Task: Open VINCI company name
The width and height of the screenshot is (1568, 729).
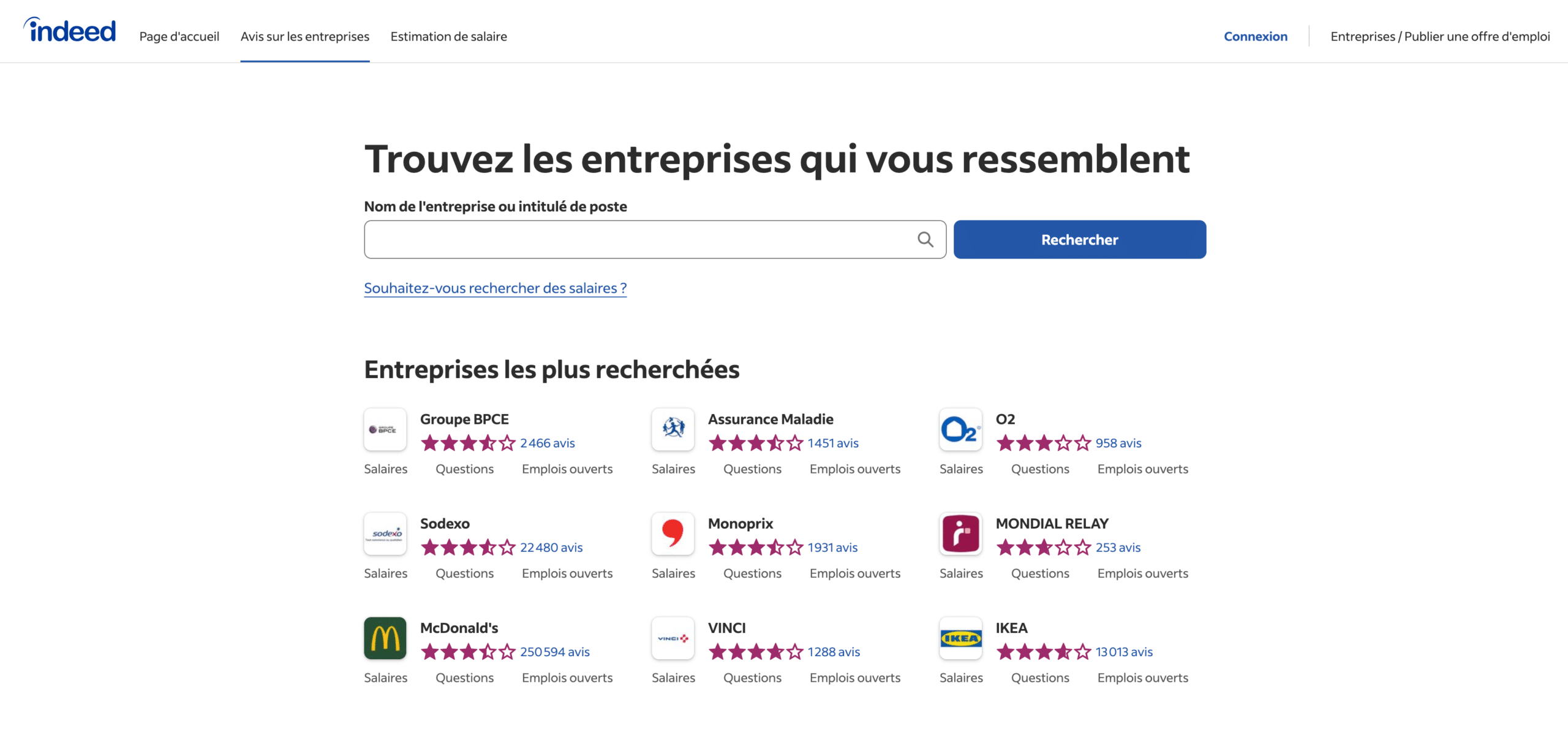Action: tap(727, 628)
